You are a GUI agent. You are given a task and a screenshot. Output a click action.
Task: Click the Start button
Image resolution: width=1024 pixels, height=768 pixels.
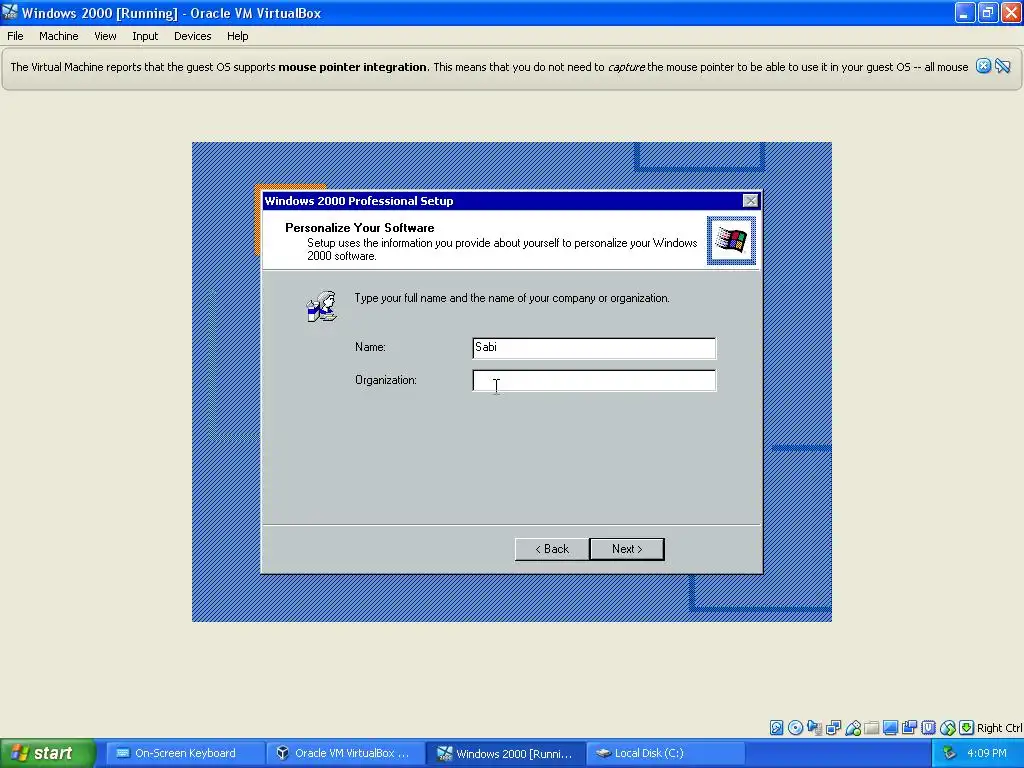(x=48, y=753)
